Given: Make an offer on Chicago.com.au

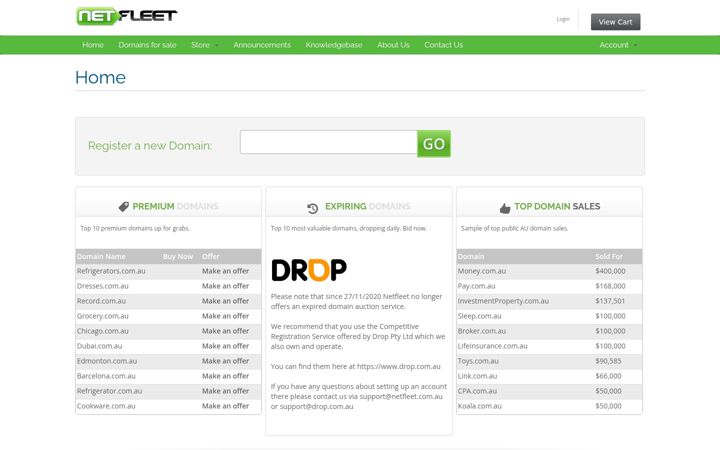Looking at the screenshot, I should click(225, 331).
